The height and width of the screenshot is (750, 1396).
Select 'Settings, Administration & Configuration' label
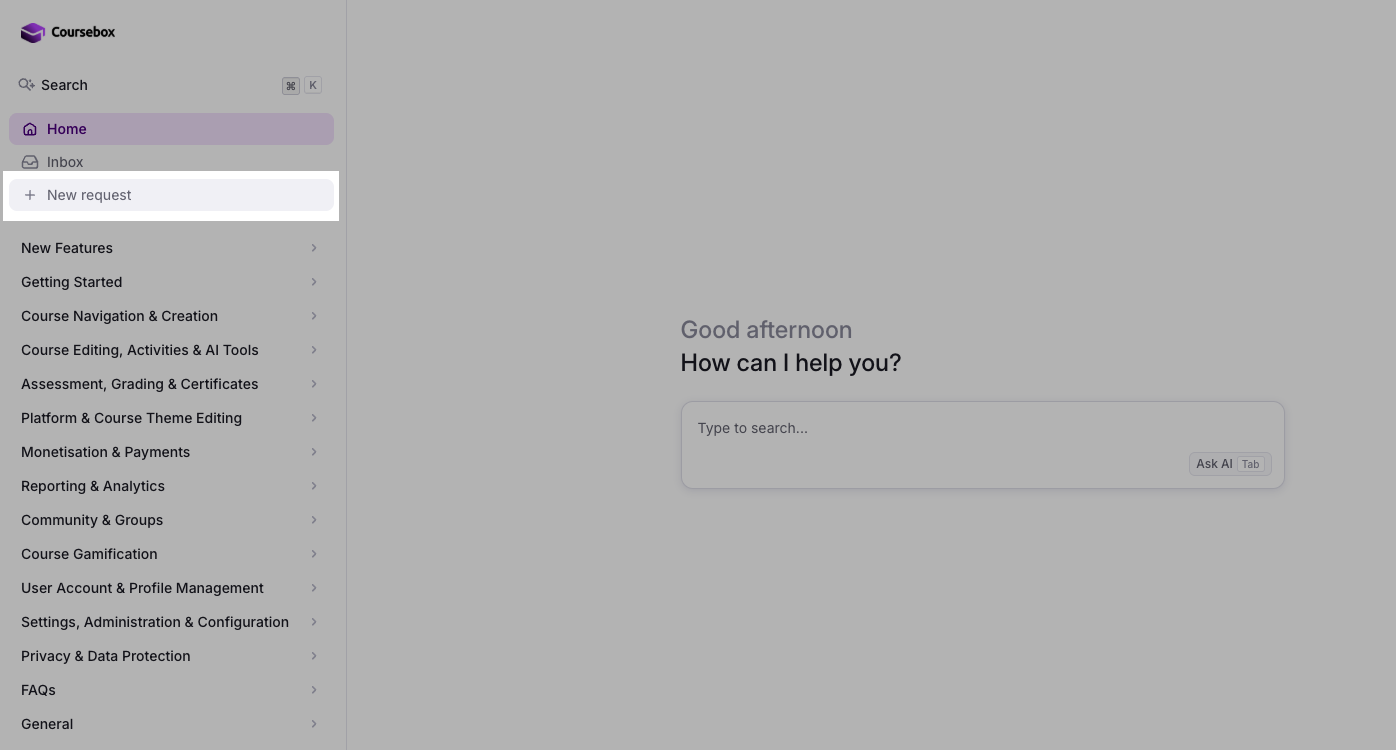tap(155, 622)
